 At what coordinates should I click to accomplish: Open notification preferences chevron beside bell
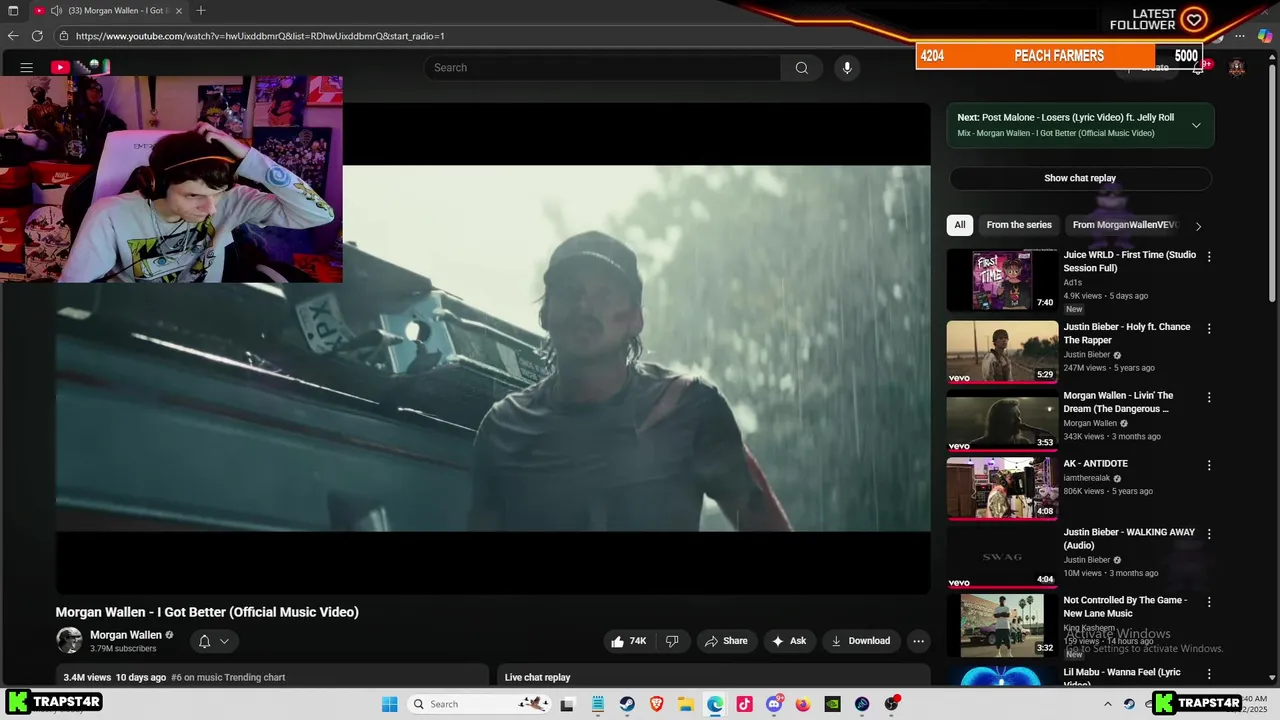point(224,641)
